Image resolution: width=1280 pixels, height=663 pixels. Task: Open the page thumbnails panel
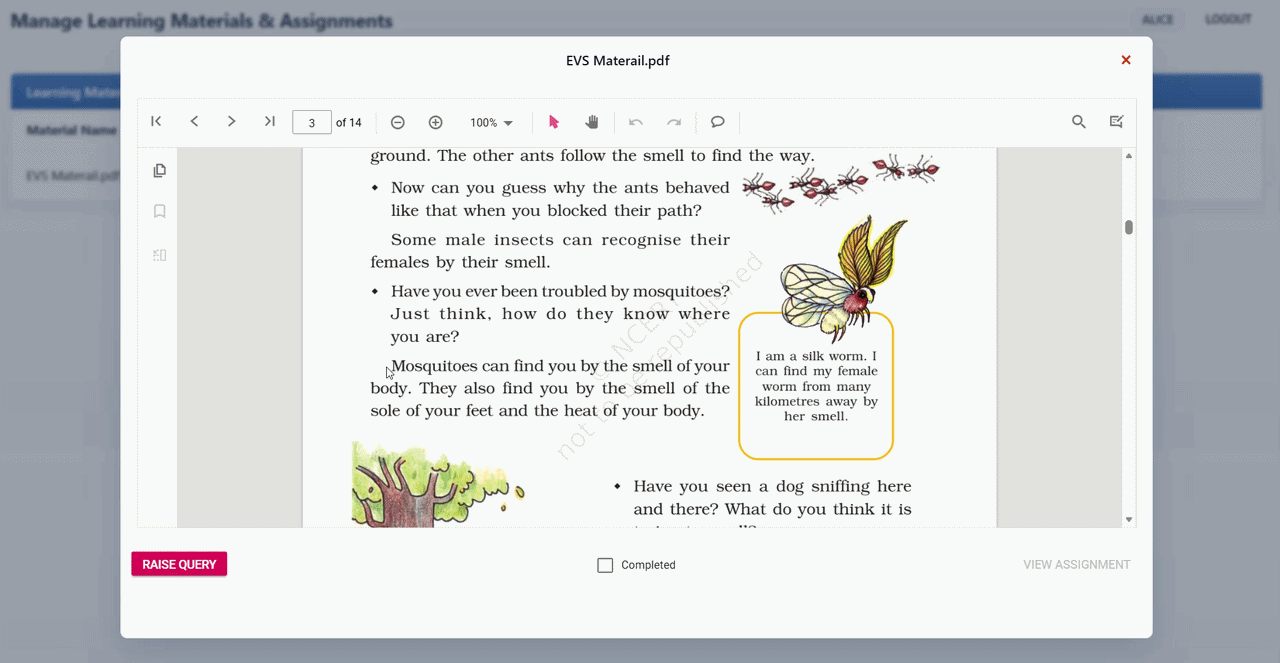point(159,170)
